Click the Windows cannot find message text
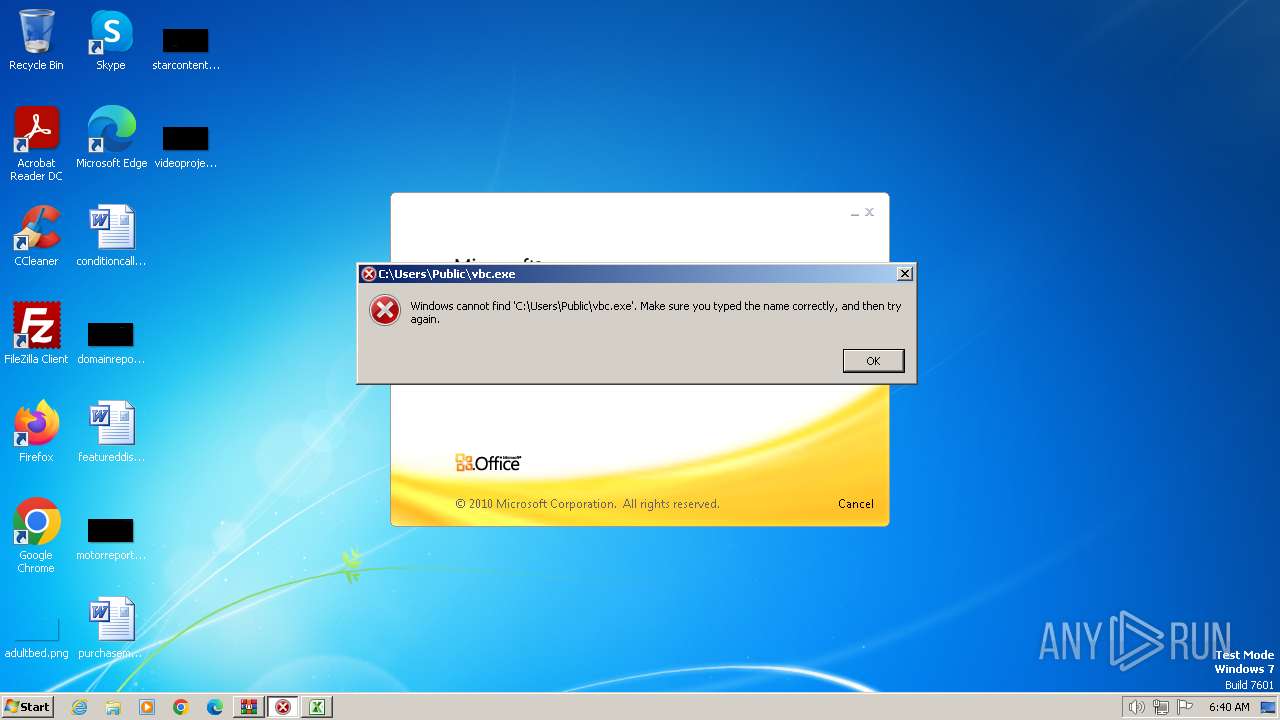This screenshot has width=1280, height=720. (x=656, y=313)
